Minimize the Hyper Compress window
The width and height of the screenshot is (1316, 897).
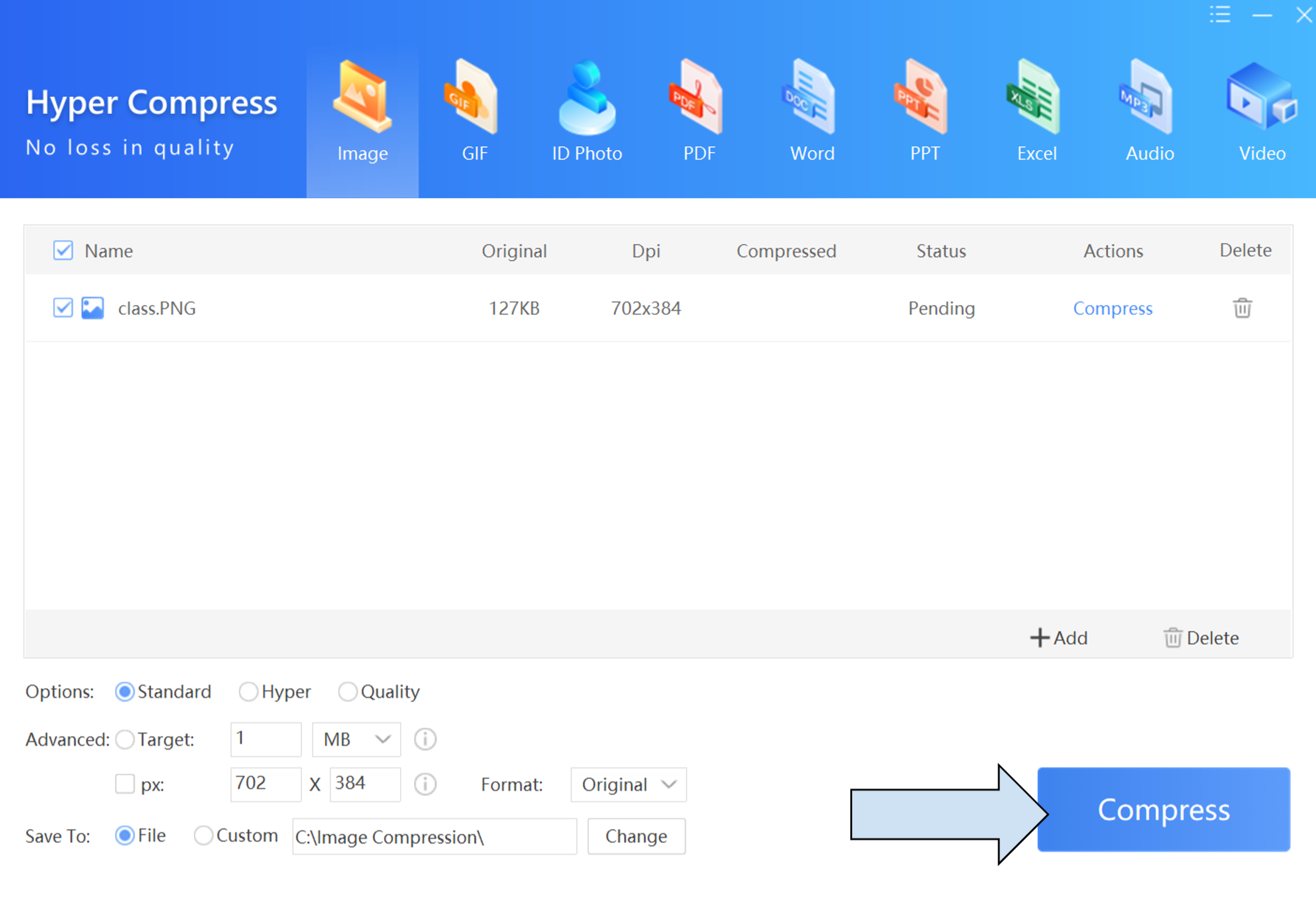[x=1262, y=15]
